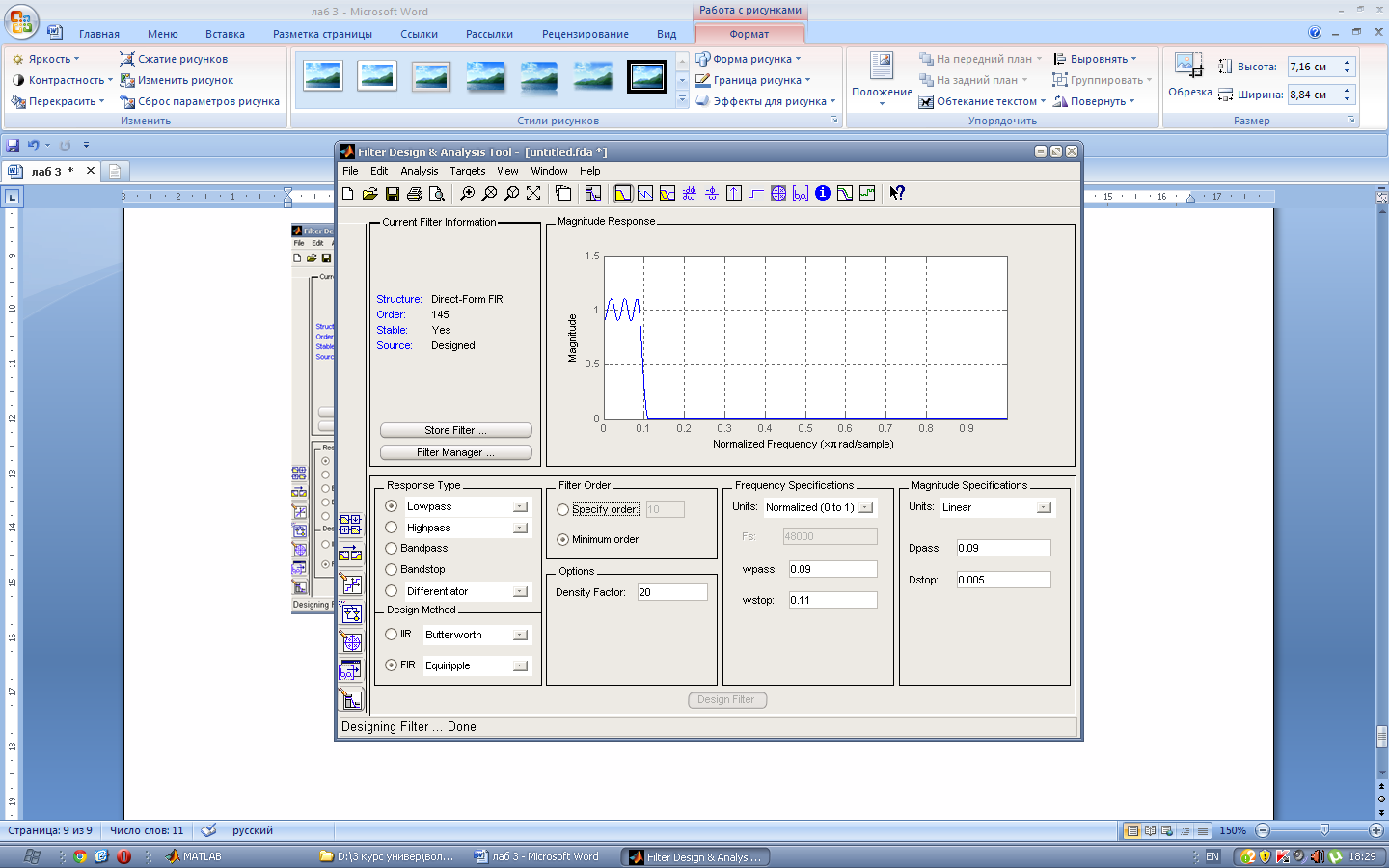Open Analysis menu in Filter Design tool
Viewport: 1389px width, 868px height.
[420, 171]
